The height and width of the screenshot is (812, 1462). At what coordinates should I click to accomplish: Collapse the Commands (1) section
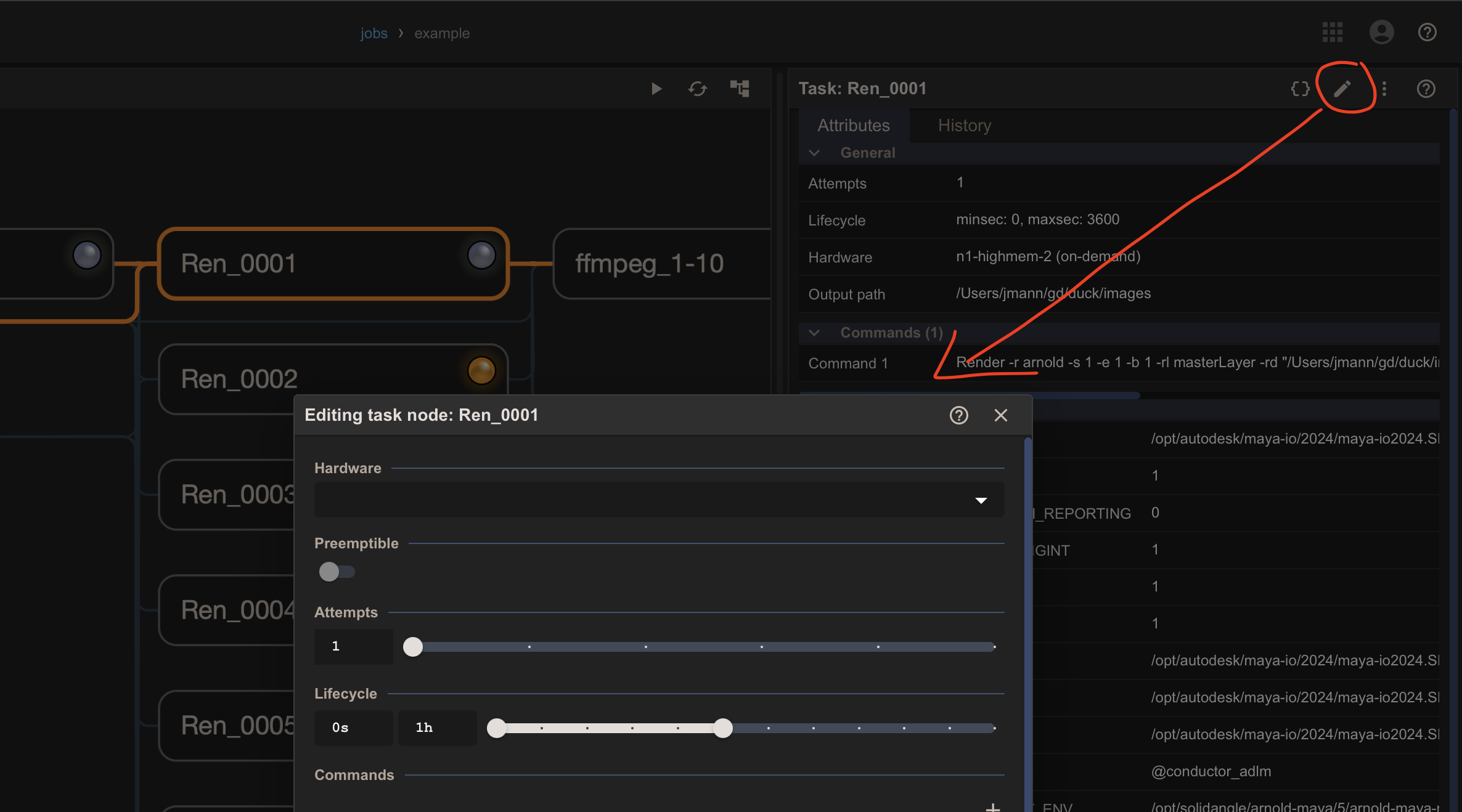coord(814,333)
